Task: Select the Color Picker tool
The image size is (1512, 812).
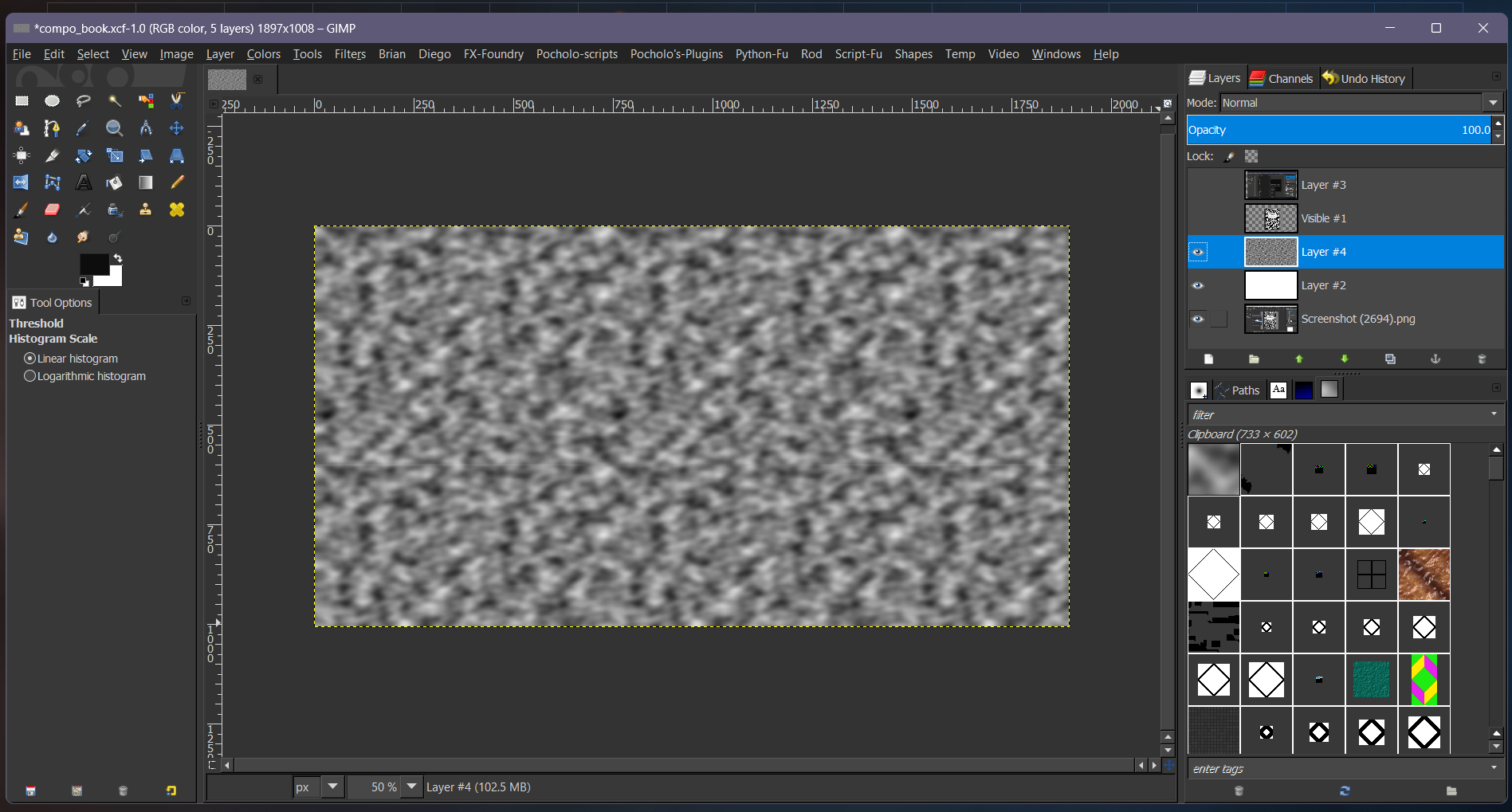Action: click(84, 128)
